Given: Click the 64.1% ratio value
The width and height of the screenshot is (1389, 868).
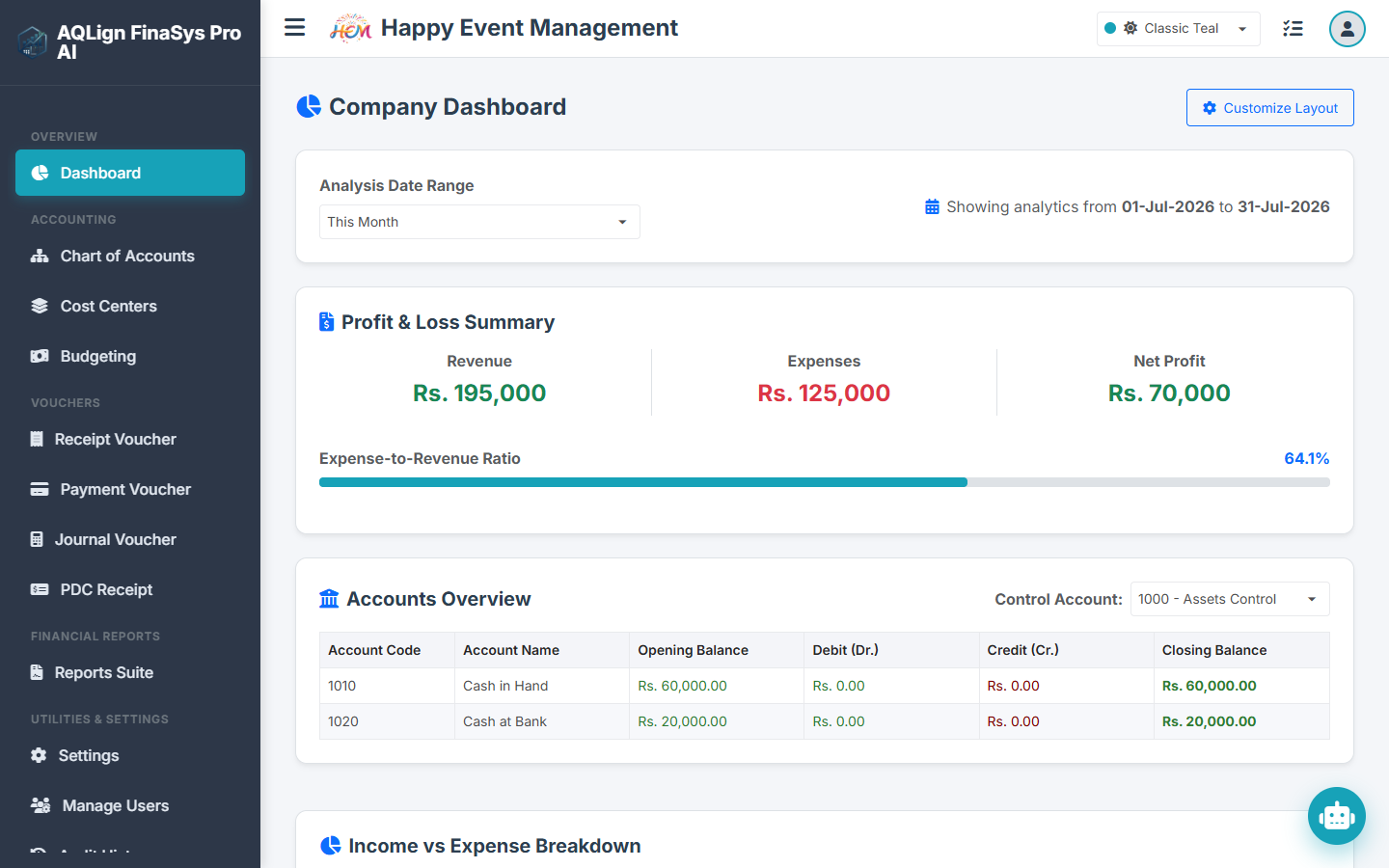Looking at the screenshot, I should point(1307,458).
